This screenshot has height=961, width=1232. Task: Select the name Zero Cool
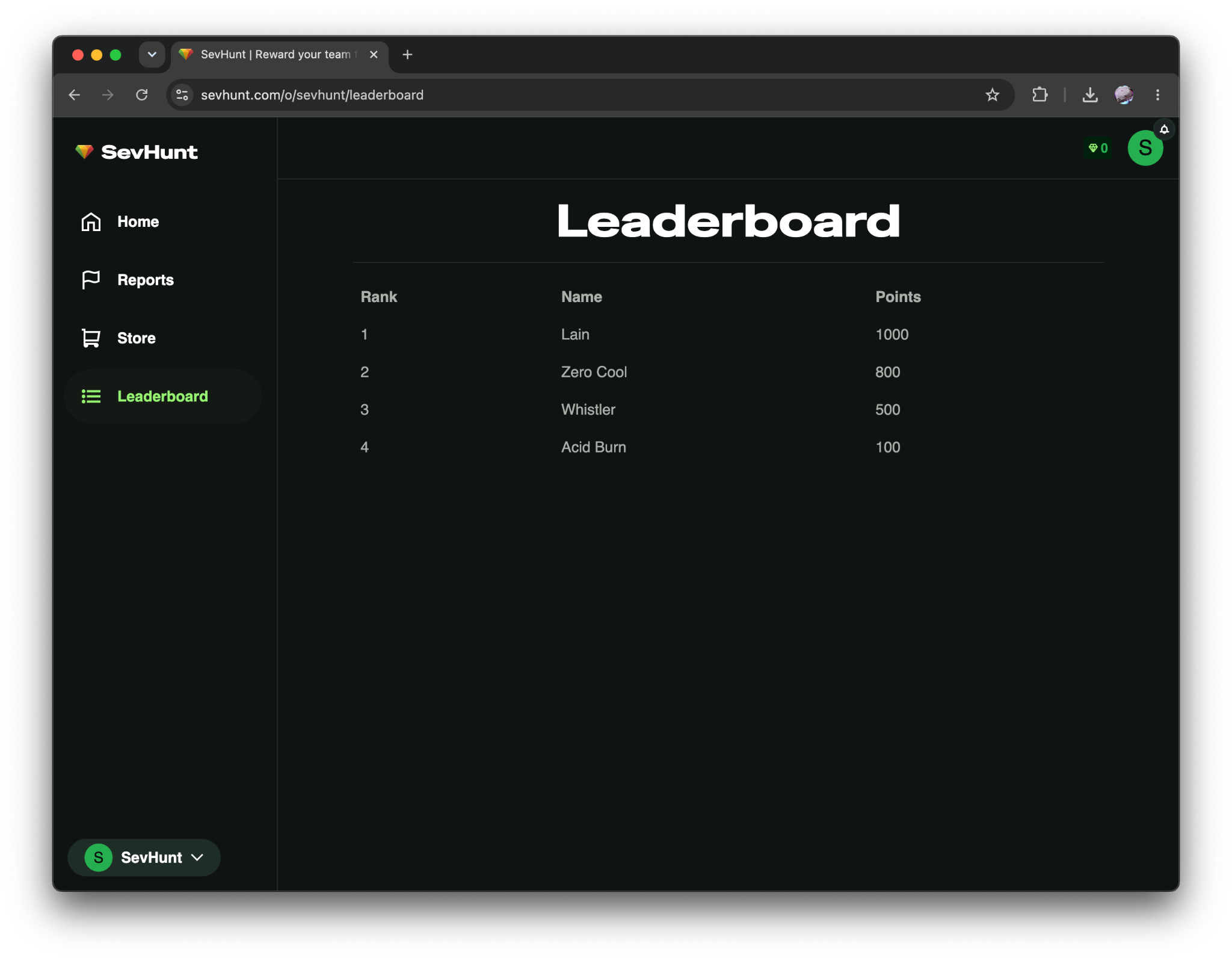coord(594,372)
